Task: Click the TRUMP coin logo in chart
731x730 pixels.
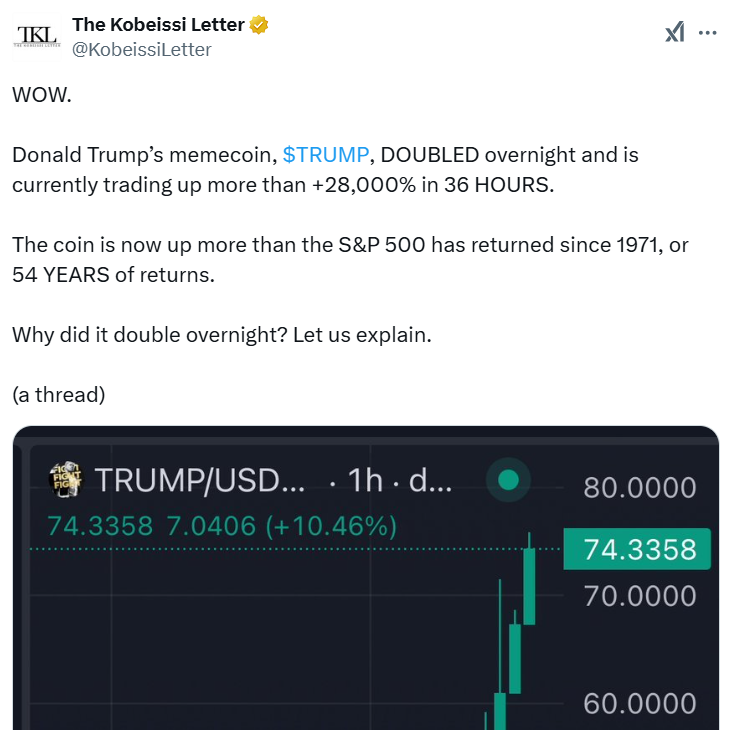Action: click(68, 479)
